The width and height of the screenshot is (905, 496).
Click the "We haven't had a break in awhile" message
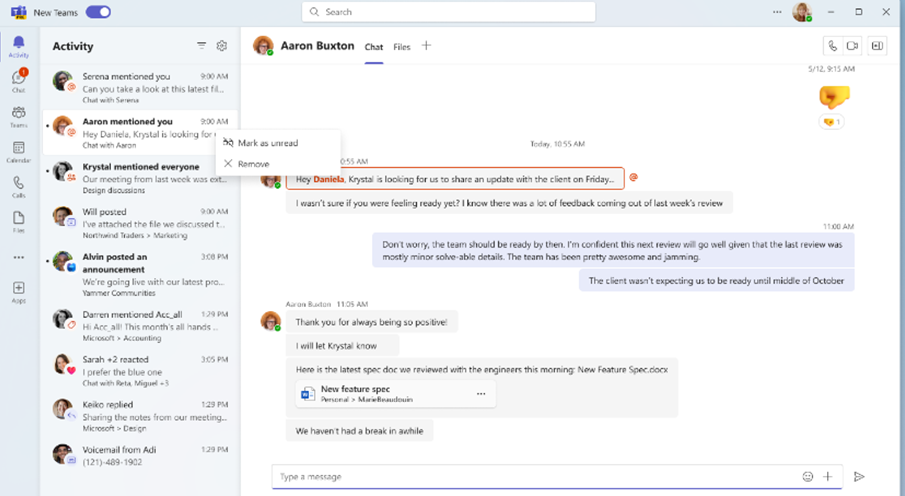pos(360,431)
